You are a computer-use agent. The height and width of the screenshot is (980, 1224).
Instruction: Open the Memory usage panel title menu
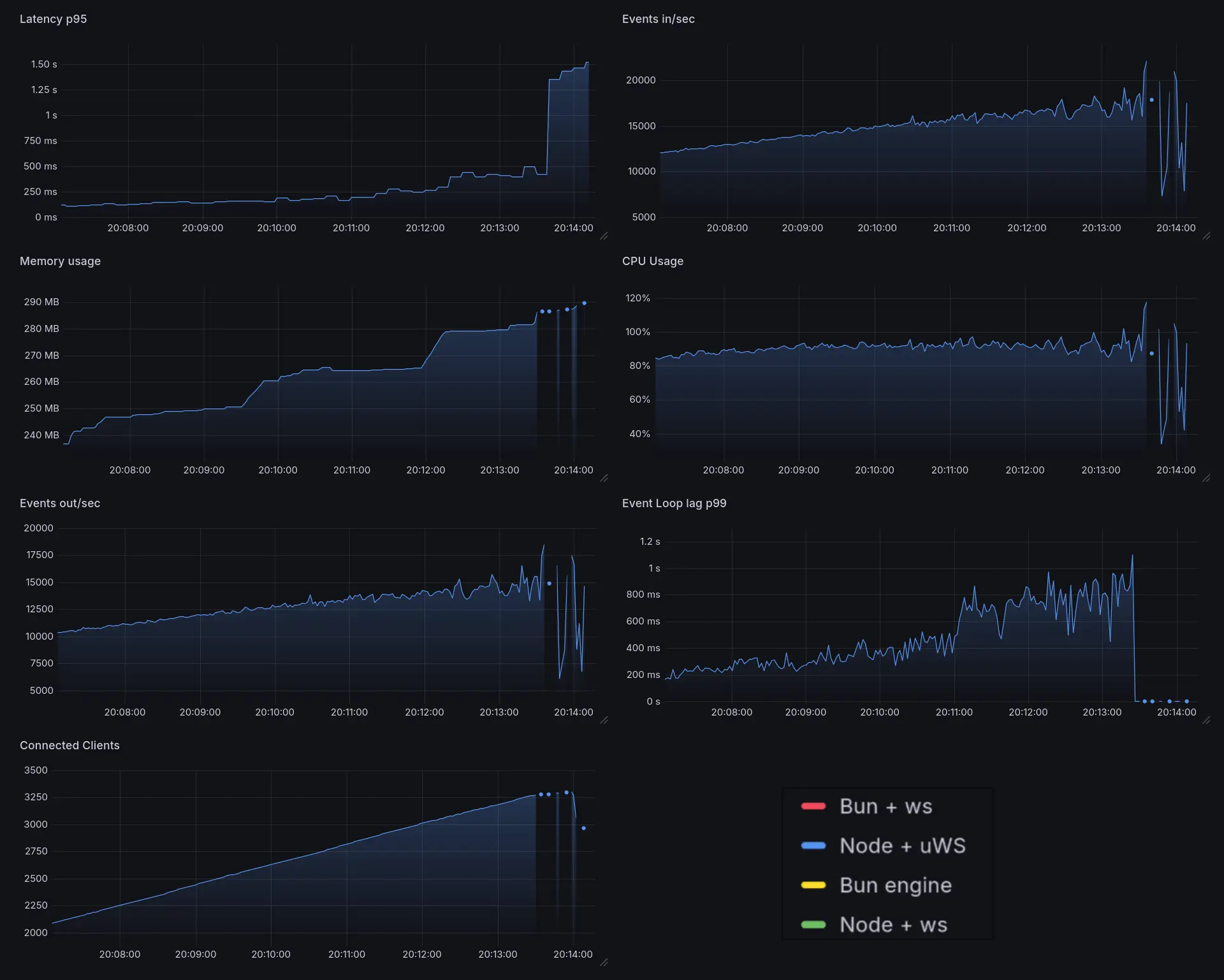(60, 261)
